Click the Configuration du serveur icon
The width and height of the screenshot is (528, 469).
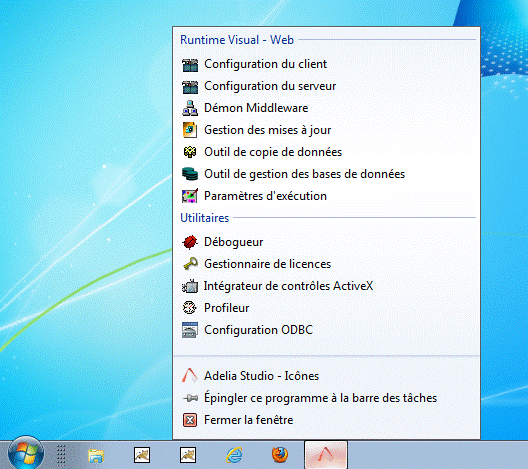(190, 87)
